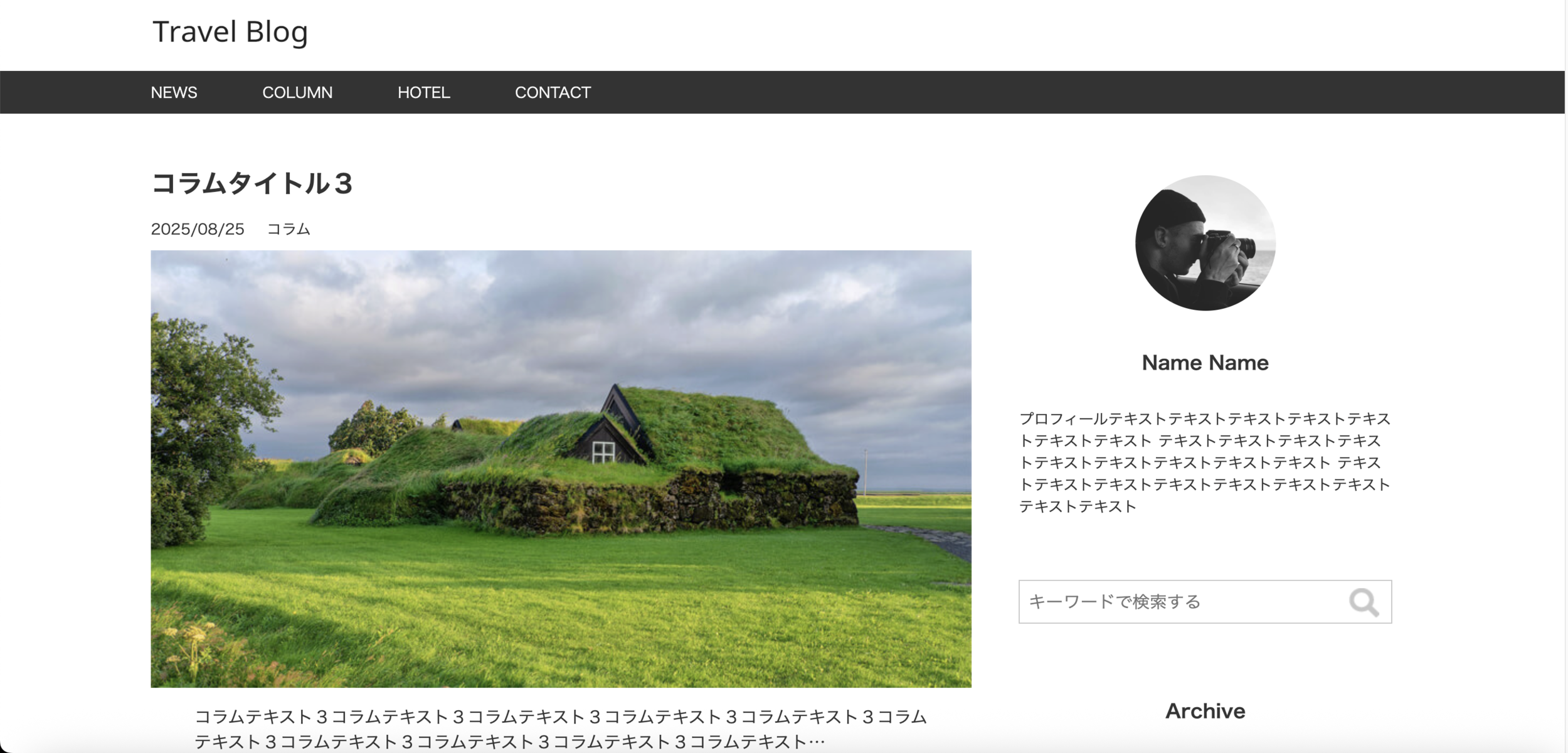Focus the キーワードで検索する search field
This screenshot has height=753, width=1568.
pyautogui.click(x=1179, y=602)
